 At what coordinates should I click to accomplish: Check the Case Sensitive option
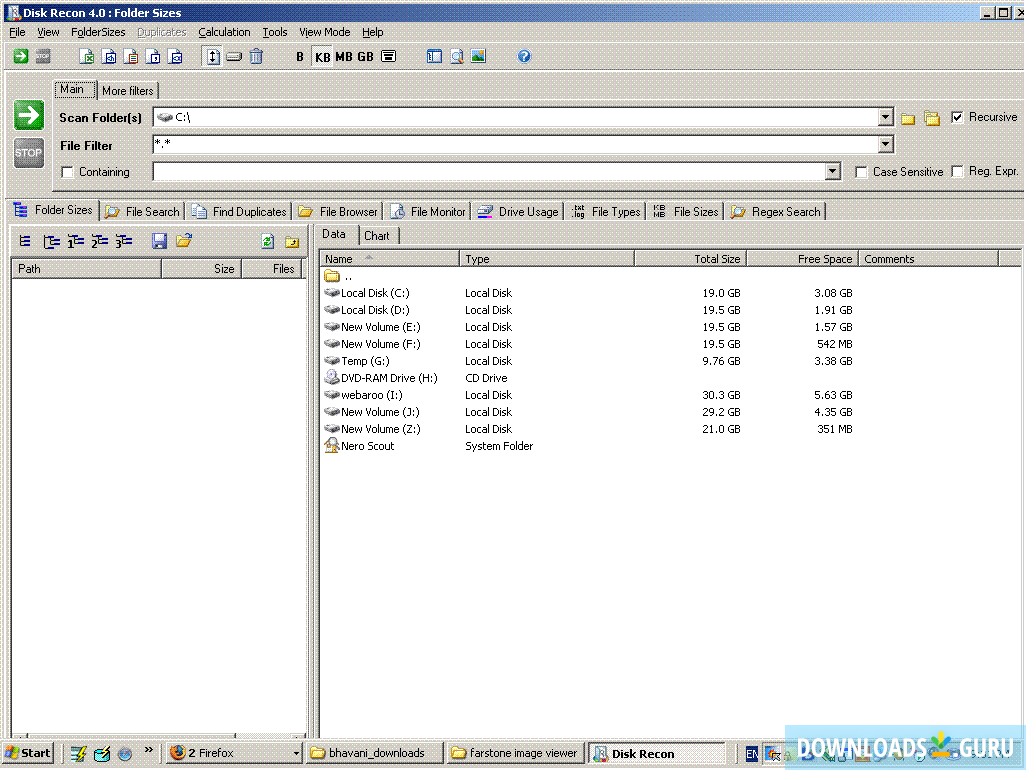click(x=861, y=172)
